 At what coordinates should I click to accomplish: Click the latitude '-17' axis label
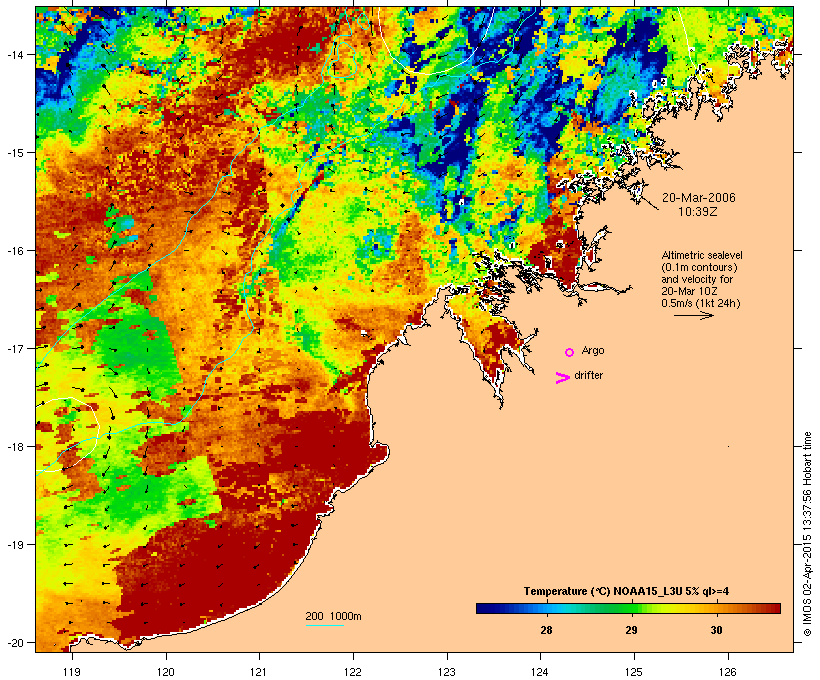(x=14, y=348)
